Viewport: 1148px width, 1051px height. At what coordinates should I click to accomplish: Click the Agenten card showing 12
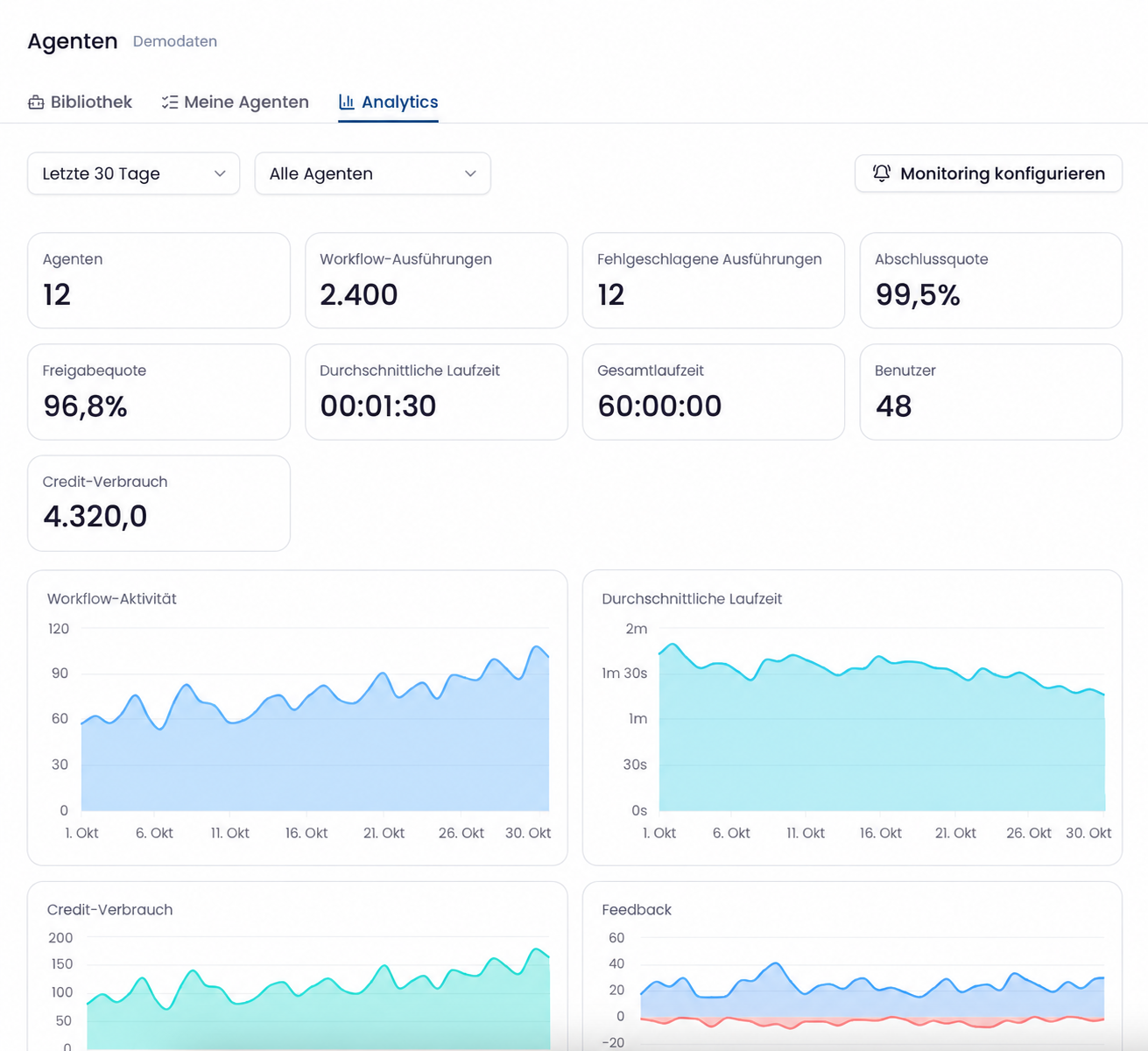(158, 280)
